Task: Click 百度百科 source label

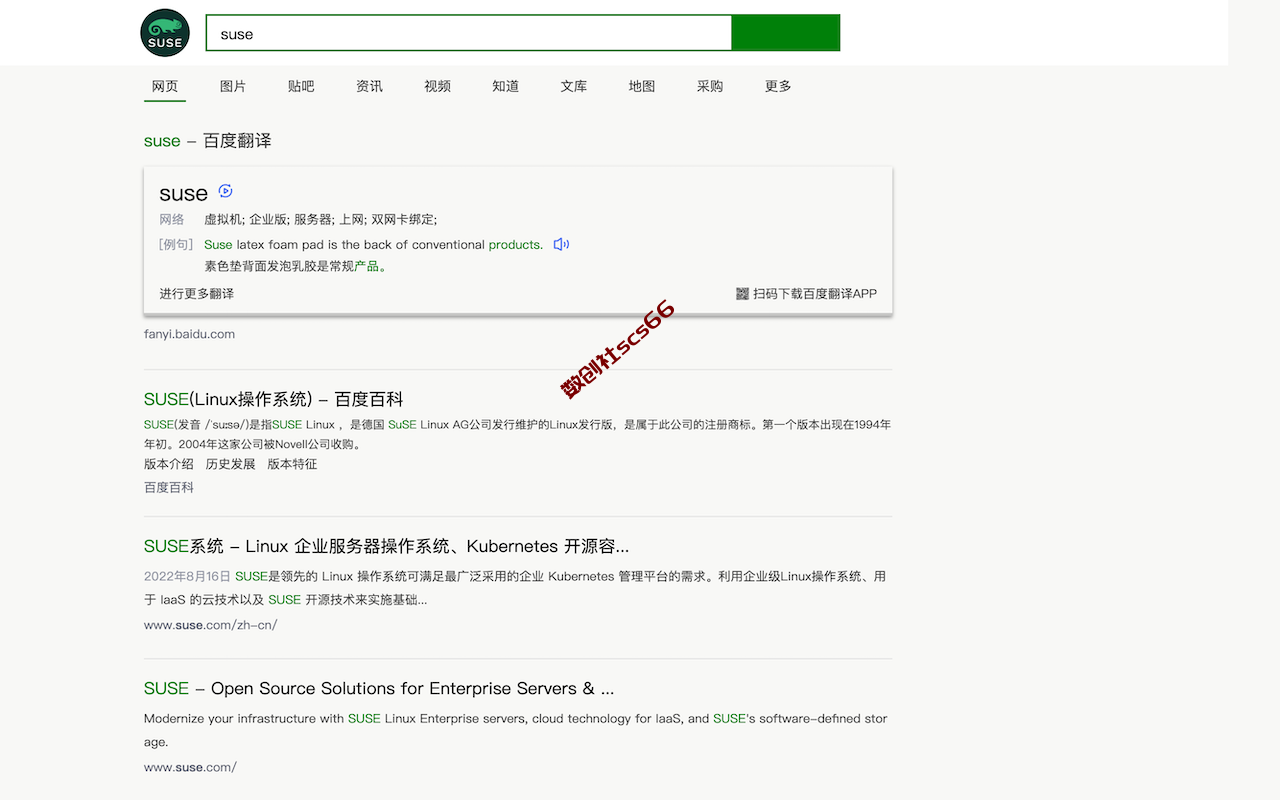Action: click(x=169, y=487)
